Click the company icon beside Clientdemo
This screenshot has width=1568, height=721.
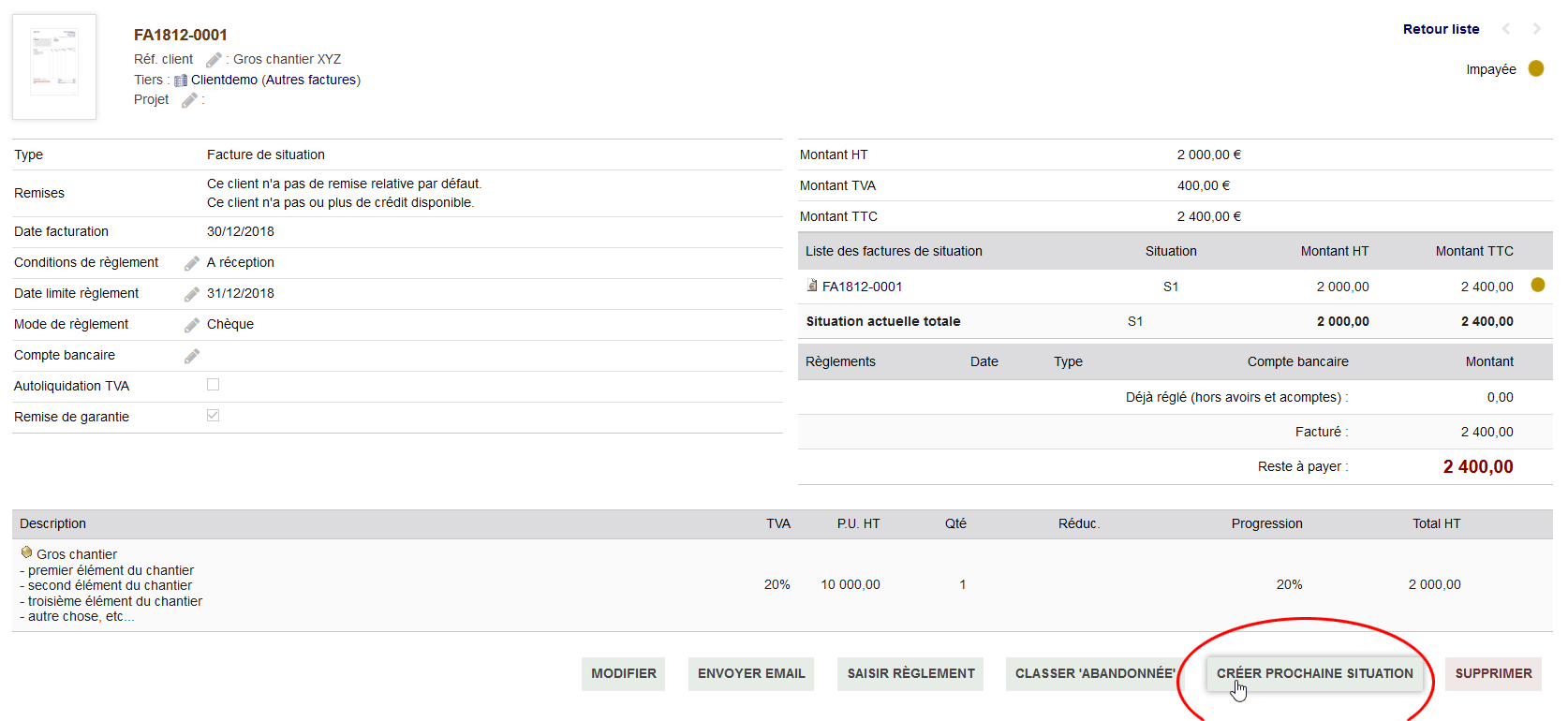pos(181,81)
